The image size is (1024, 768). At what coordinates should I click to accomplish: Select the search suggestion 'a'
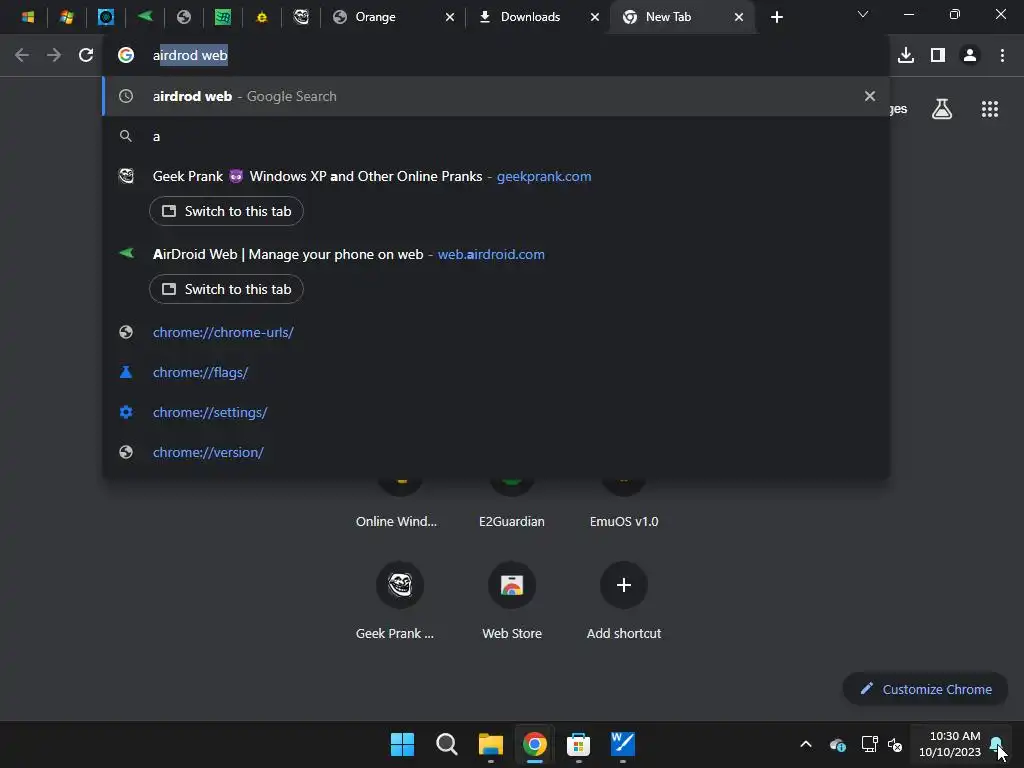click(496, 136)
